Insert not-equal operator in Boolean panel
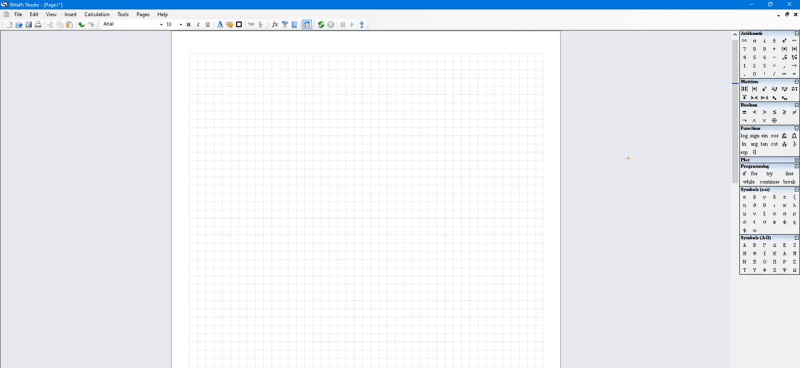 tap(794, 112)
